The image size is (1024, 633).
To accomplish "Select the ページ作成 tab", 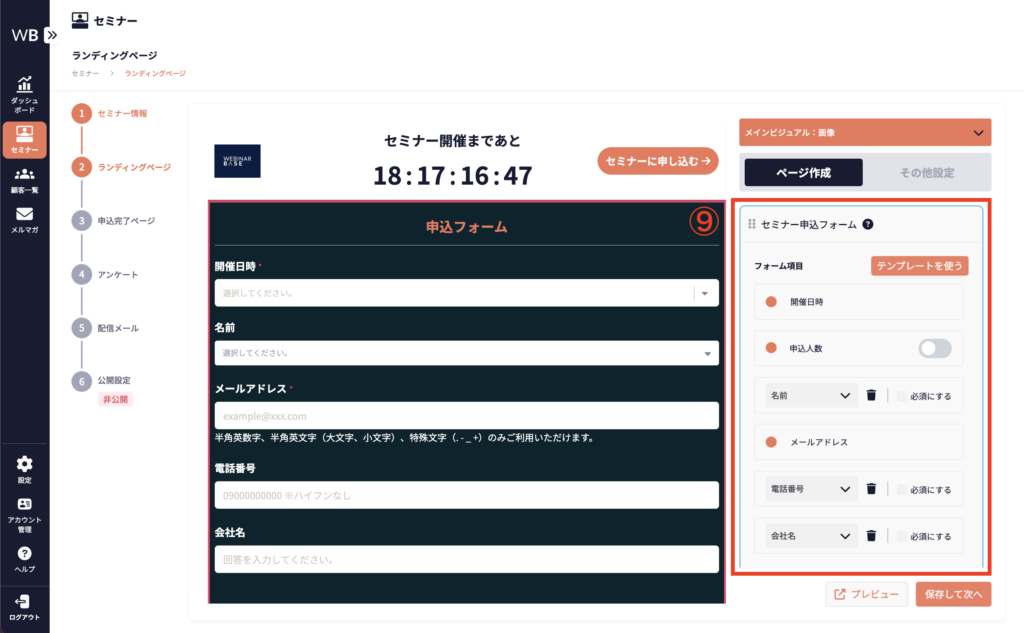I will tap(803, 172).
